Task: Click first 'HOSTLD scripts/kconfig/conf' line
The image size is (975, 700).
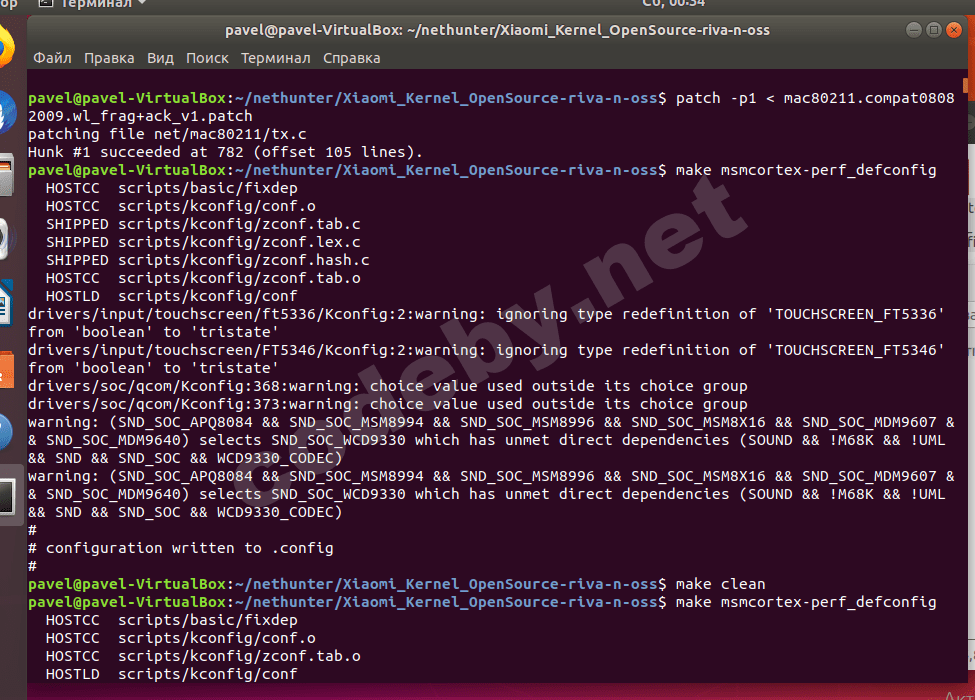Action: click(x=172, y=297)
